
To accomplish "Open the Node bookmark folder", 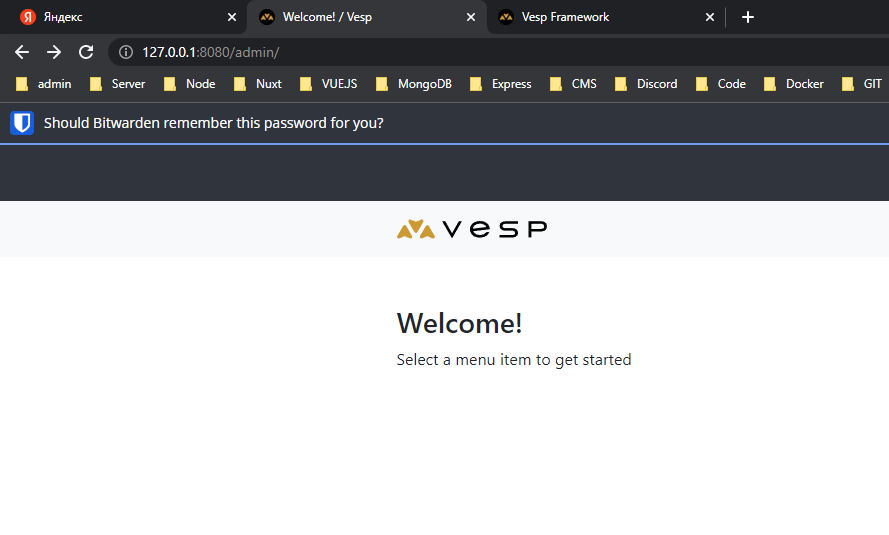I will pos(189,84).
